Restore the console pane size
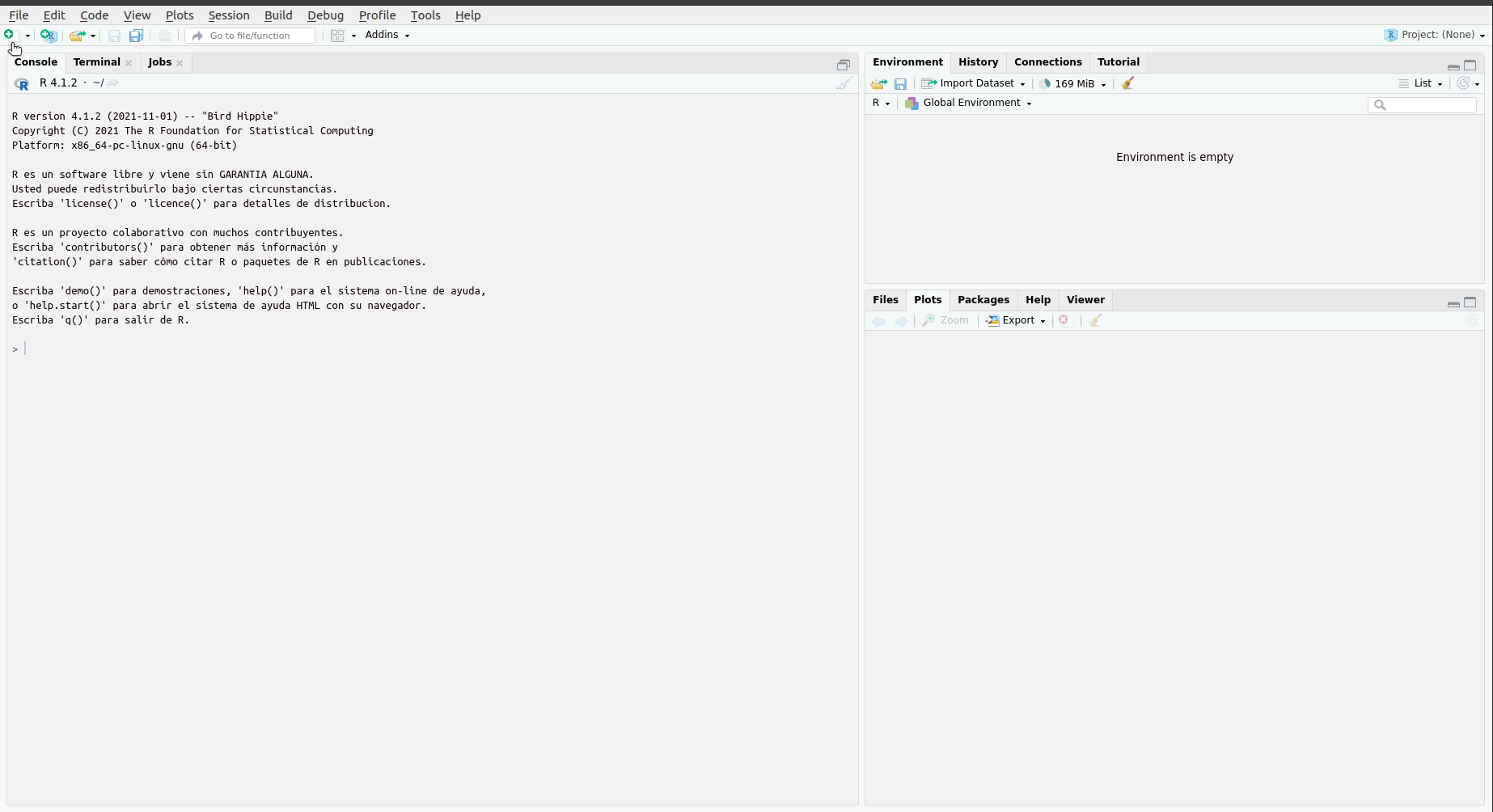The image size is (1493, 812). coord(844,65)
